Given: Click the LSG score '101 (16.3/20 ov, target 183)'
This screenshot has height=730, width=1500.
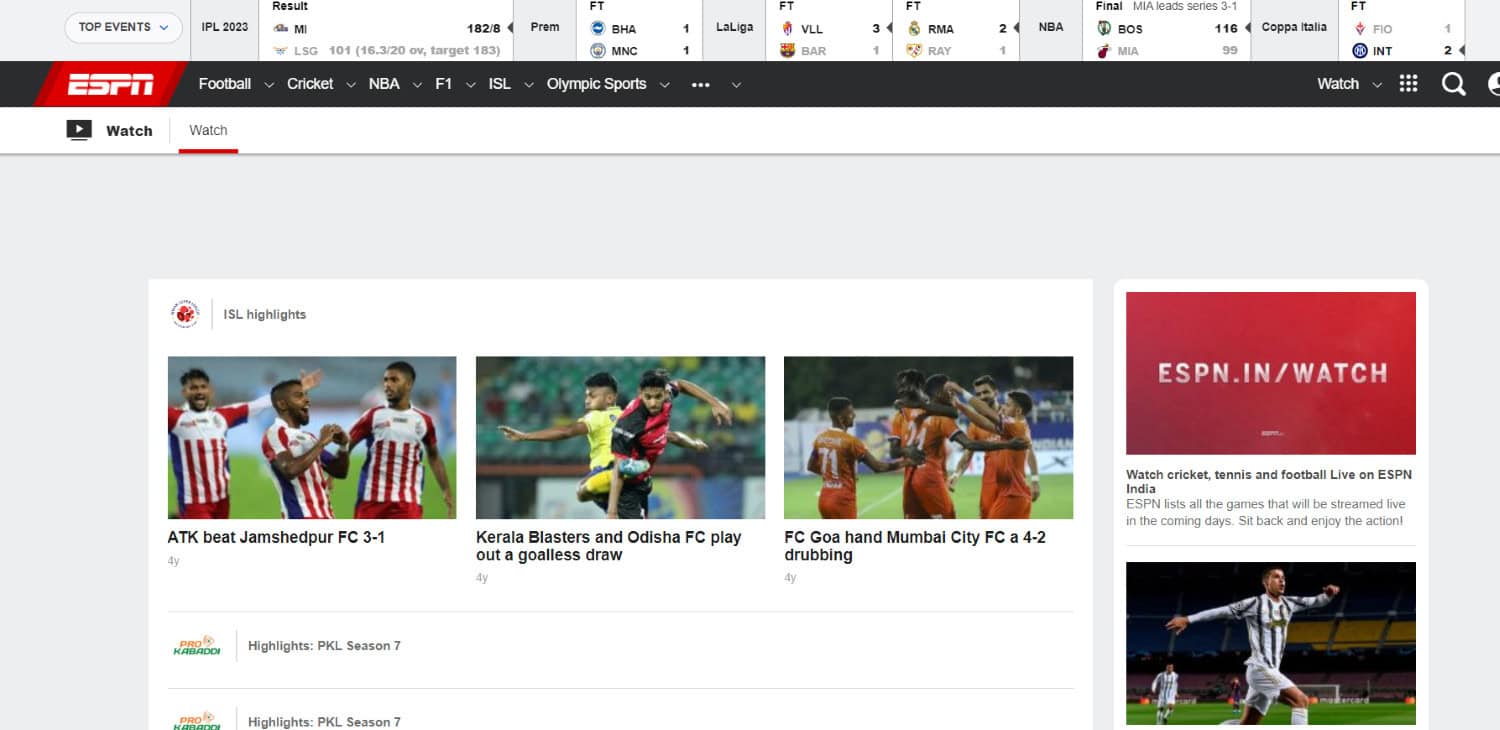Looking at the screenshot, I should pyautogui.click(x=414, y=51).
